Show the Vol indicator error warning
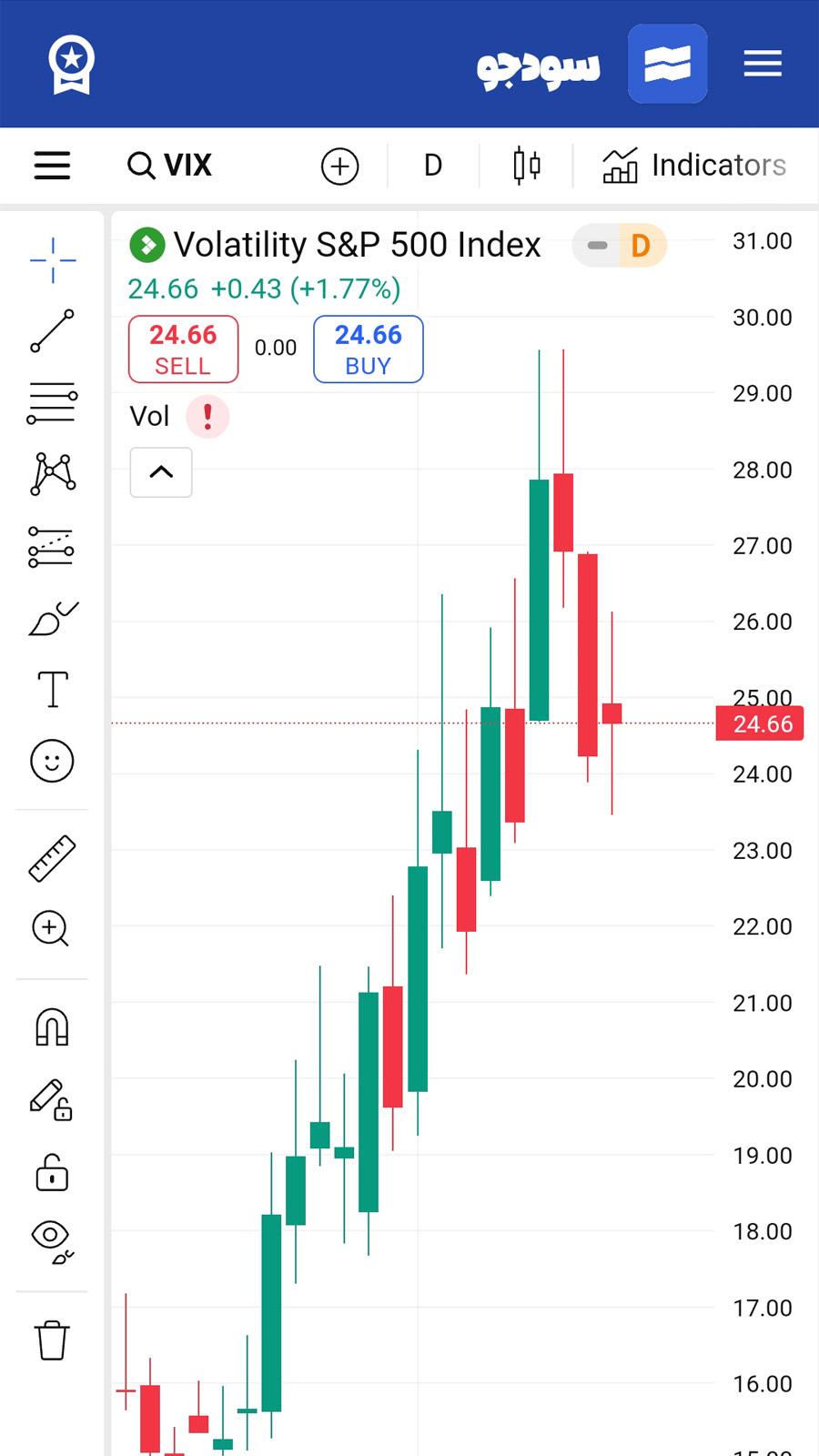The width and height of the screenshot is (819, 1456). pos(207,417)
